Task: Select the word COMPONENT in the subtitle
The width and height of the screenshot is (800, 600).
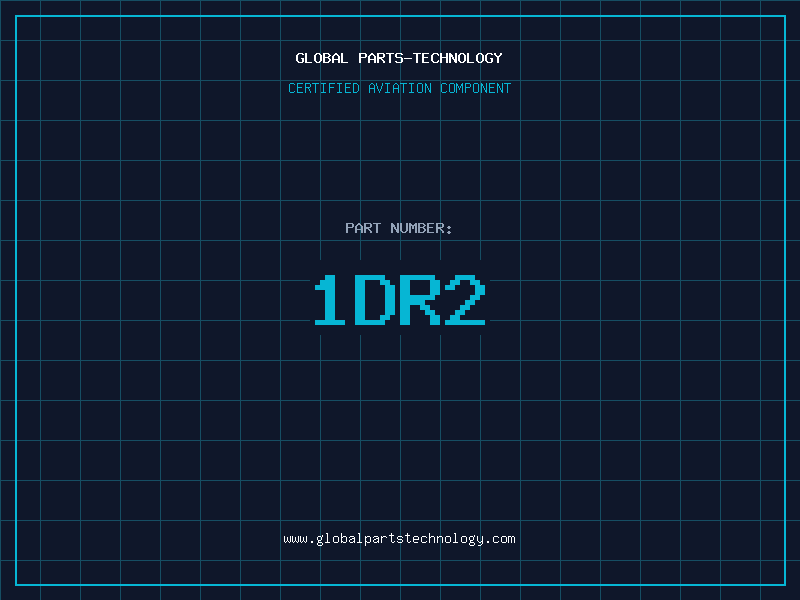Action: pos(476,89)
